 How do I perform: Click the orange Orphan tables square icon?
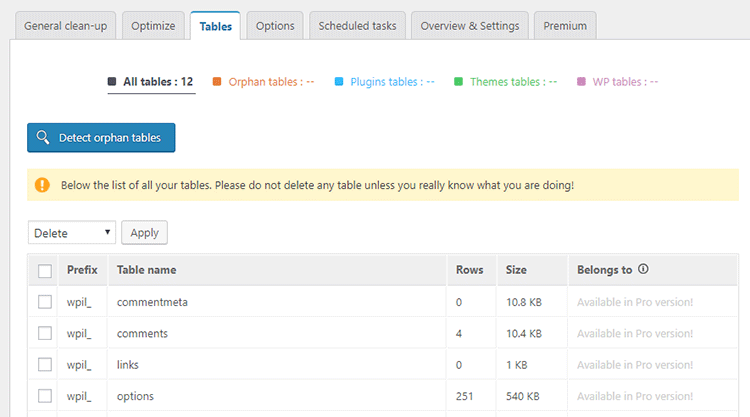[x=217, y=81]
